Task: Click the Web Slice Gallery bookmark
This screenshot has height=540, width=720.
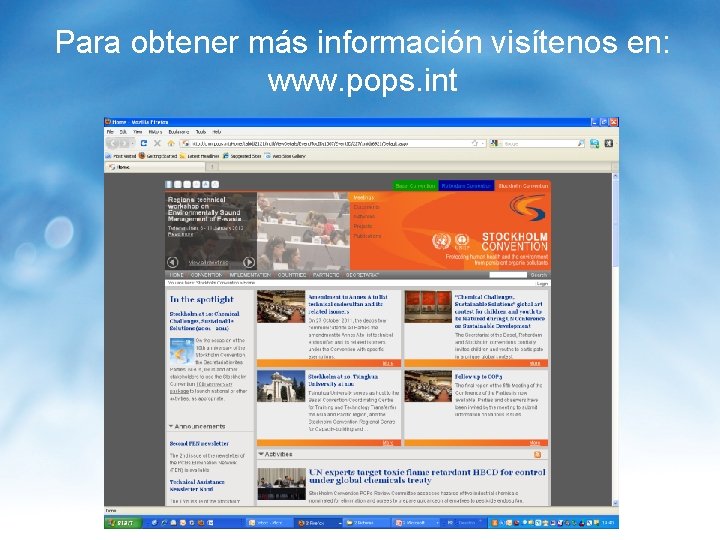Action: (x=285, y=156)
